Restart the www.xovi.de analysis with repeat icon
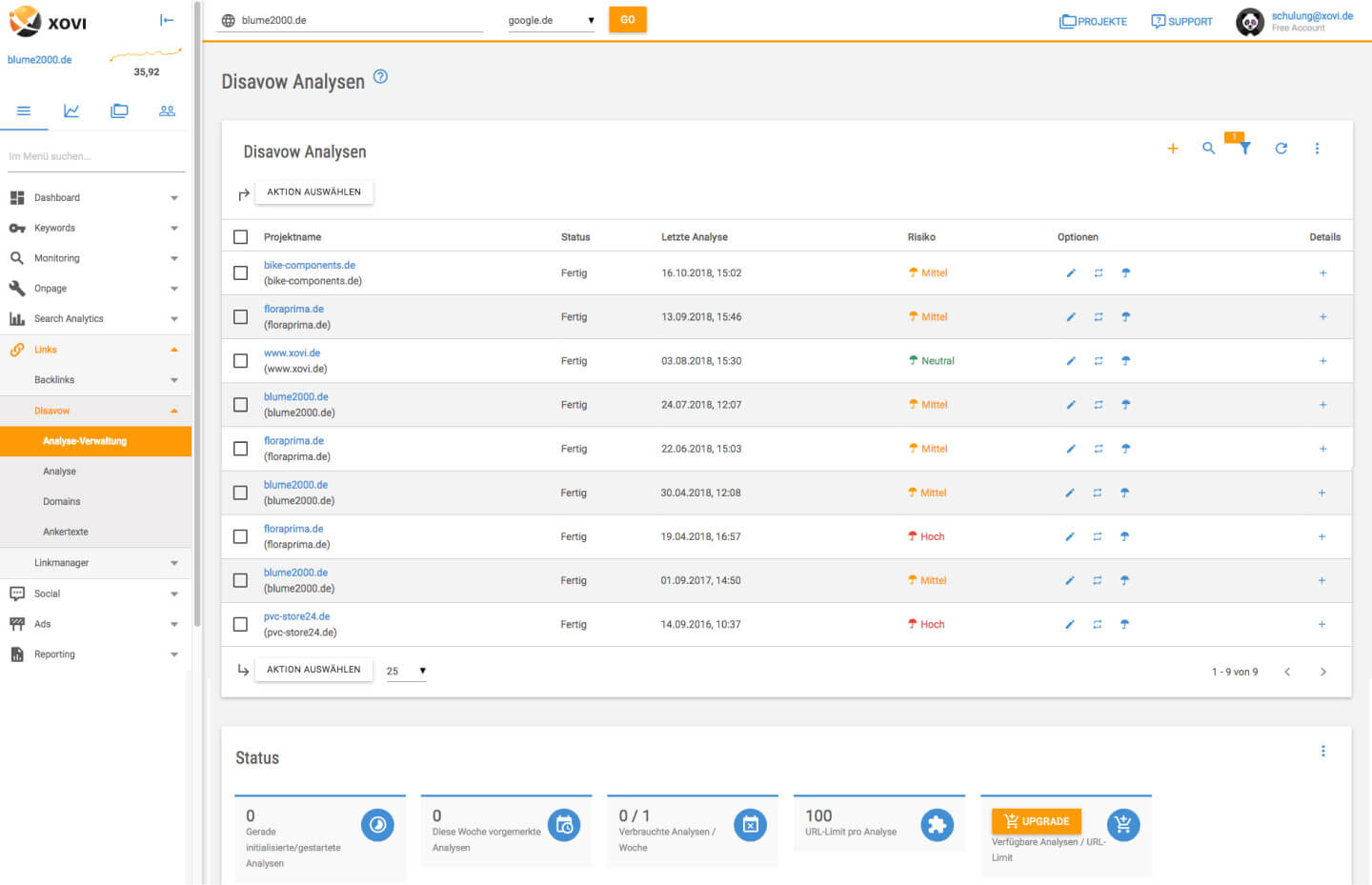The image size is (1372, 885). [x=1099, y=361]
